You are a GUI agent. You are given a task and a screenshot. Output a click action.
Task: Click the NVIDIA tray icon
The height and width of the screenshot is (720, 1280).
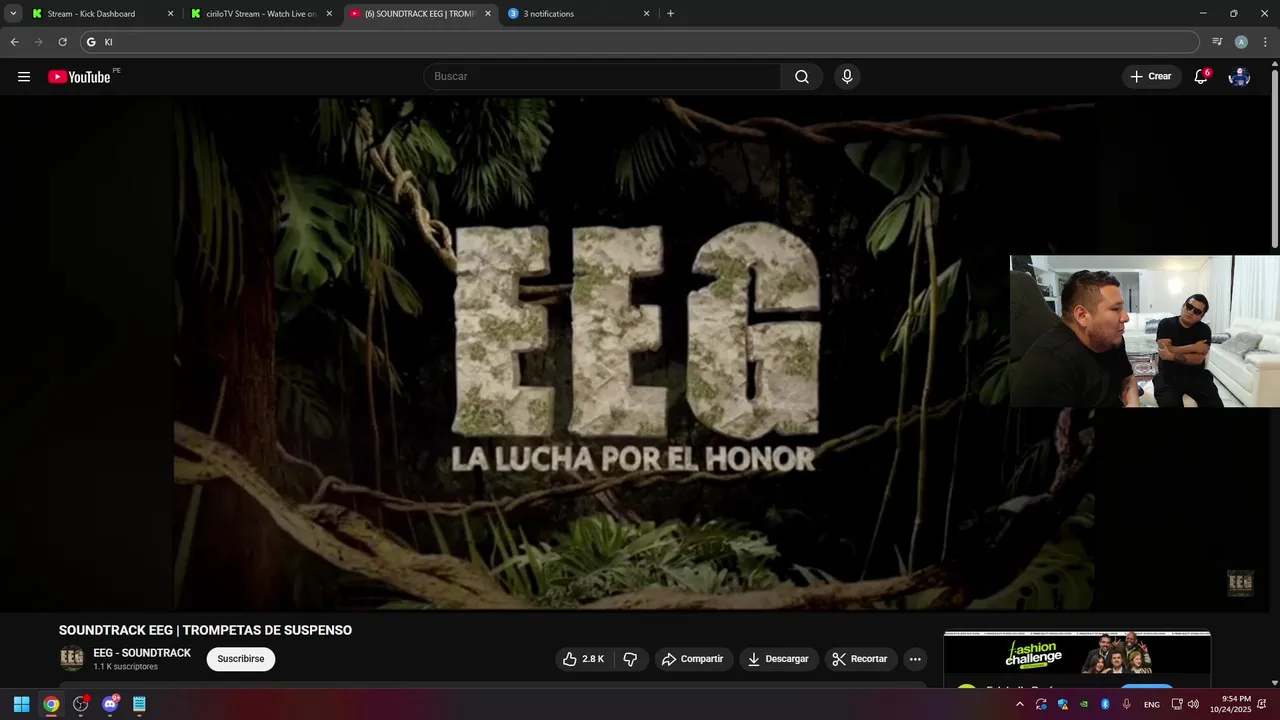pos(1084,704)
